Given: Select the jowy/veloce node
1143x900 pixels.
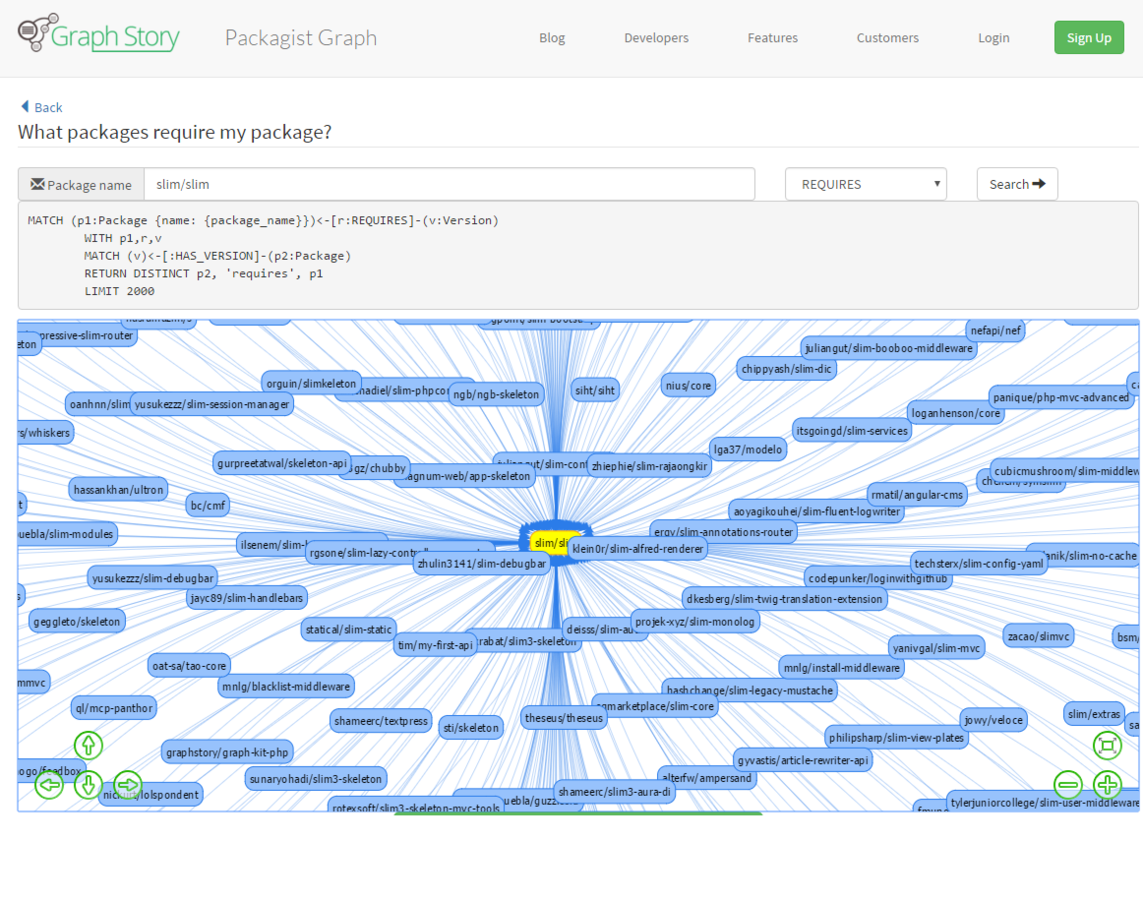Looking at the screenshot, I should click(994, 720).
